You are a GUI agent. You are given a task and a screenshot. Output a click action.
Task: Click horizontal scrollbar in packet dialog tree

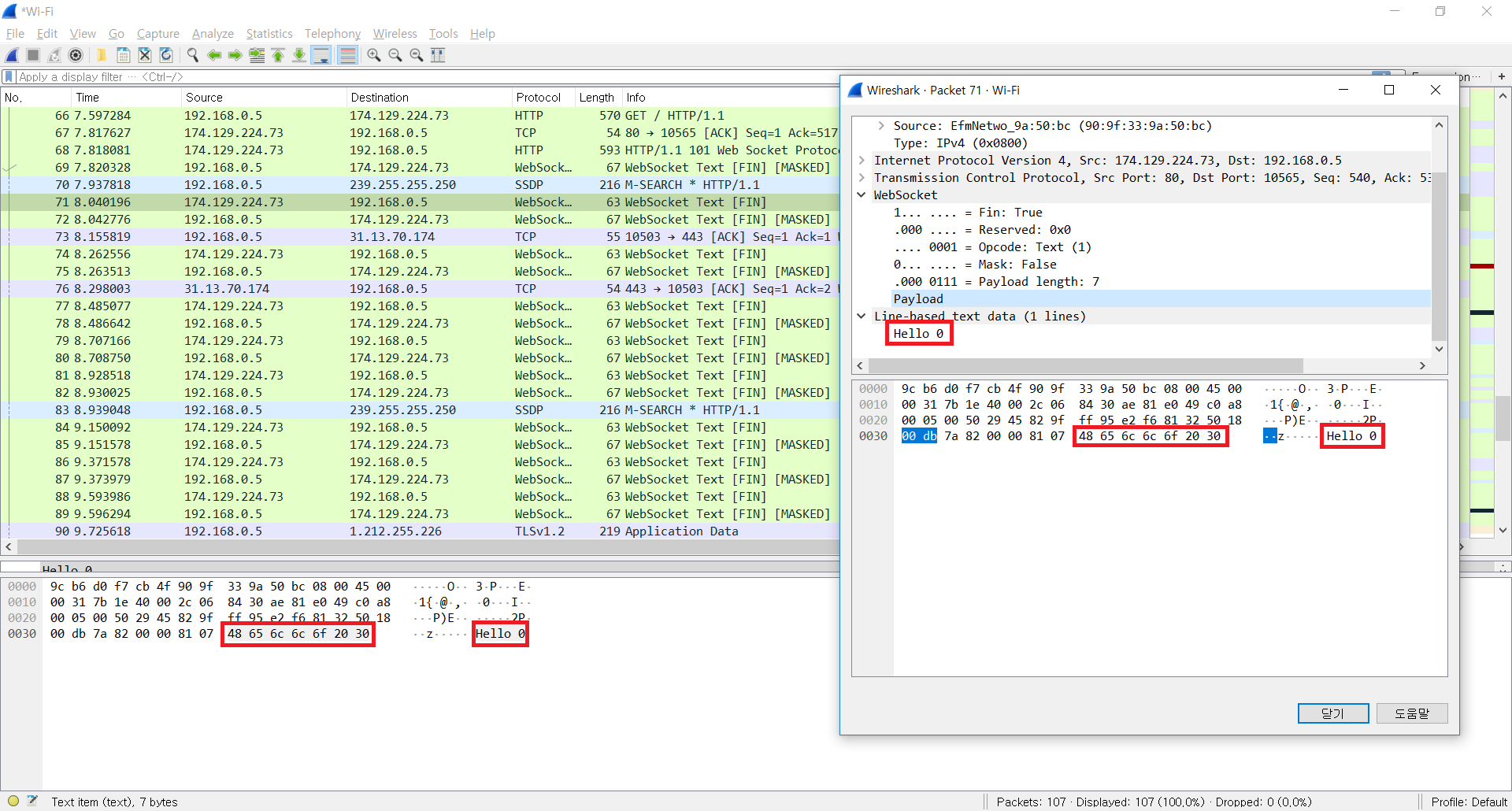click(x=1085, y=365)
